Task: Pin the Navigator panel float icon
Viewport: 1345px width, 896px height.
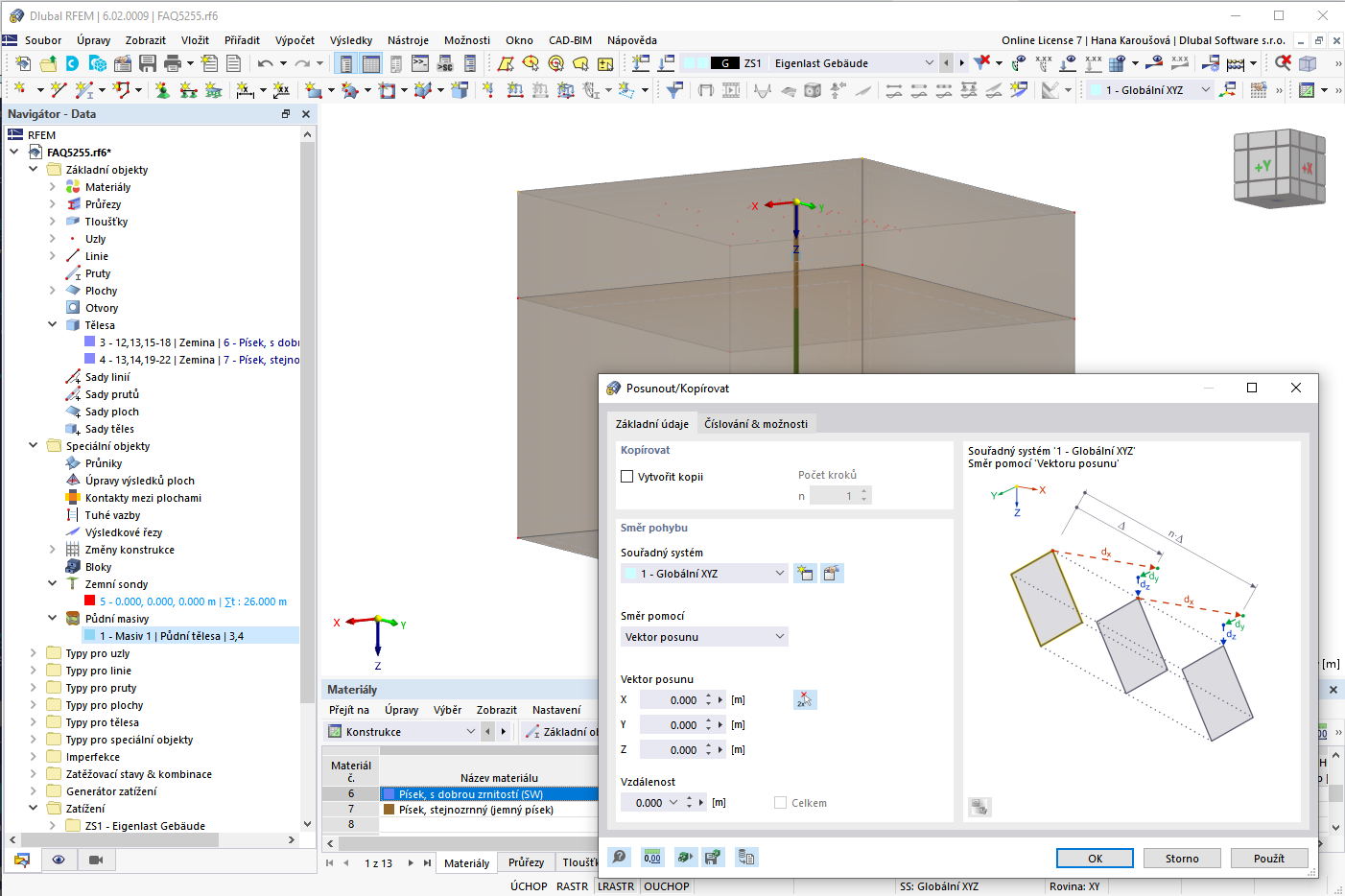Action: click(286, 114)
